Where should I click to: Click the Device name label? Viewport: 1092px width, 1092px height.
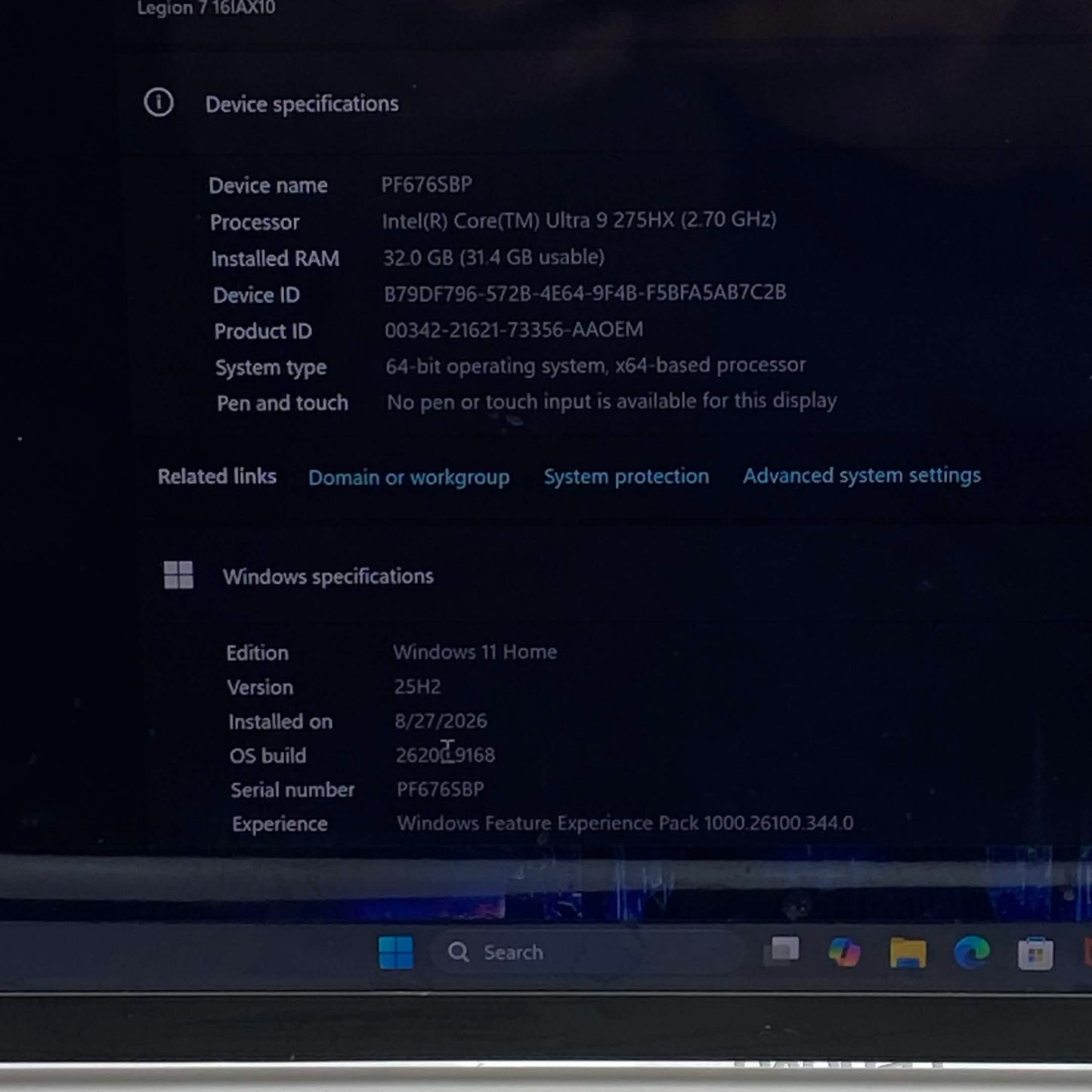(268, 185)
